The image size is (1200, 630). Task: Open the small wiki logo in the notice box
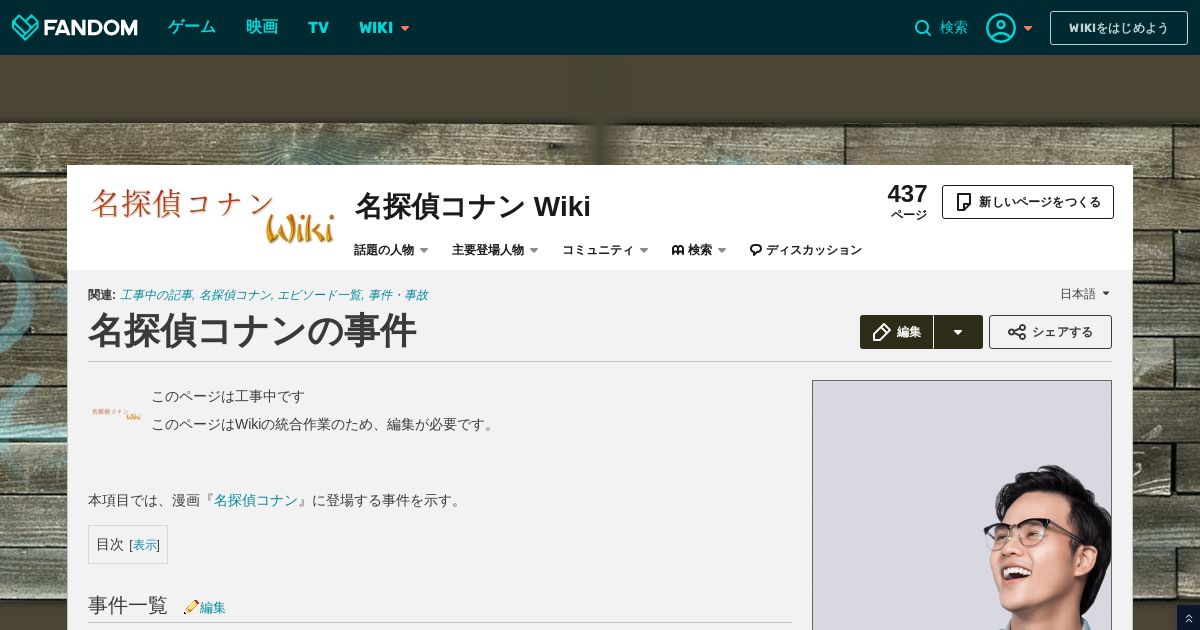point(116,412)
